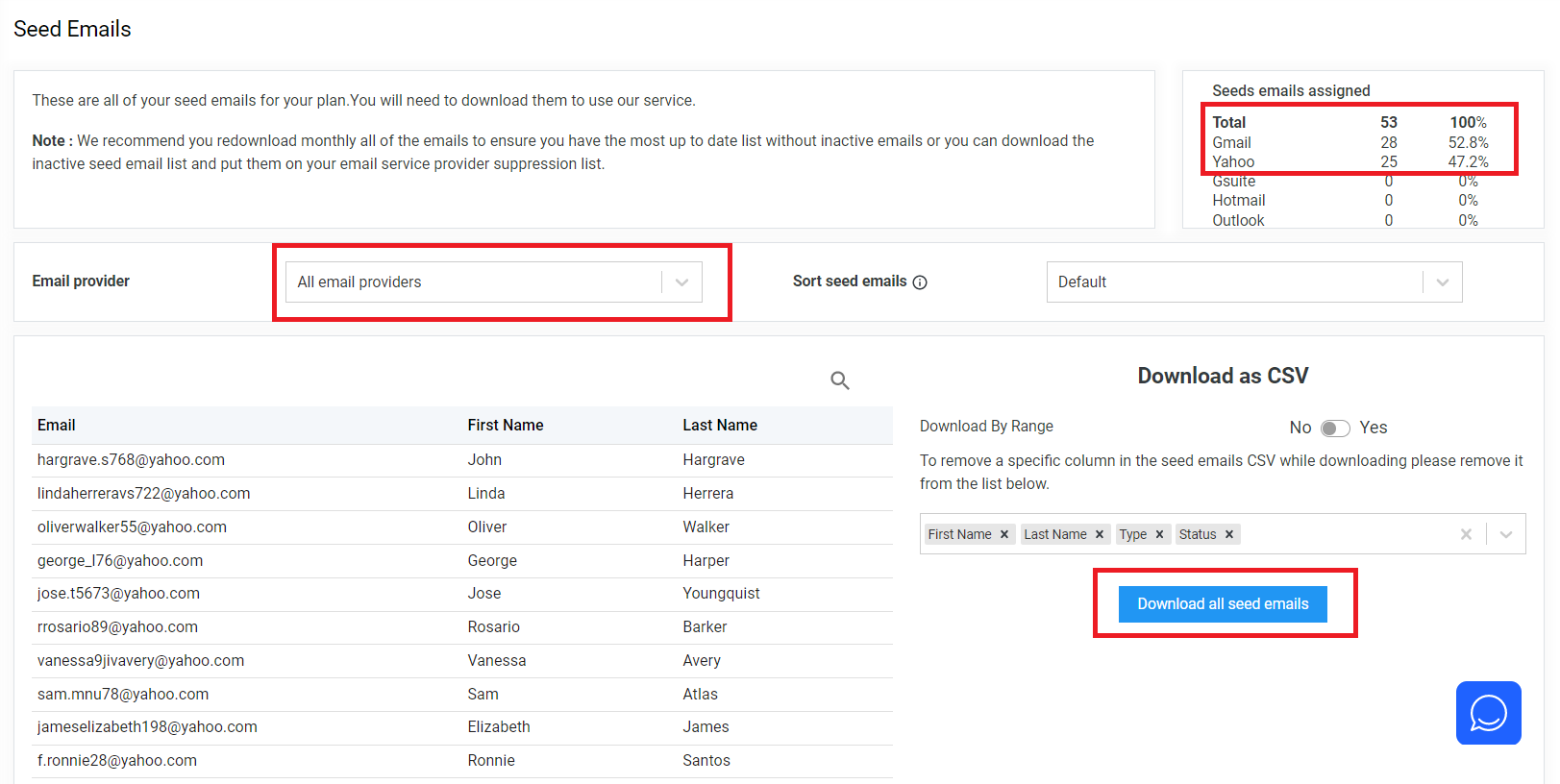The image size is (1560, 784).
Task: Click the Youngquist last name cell
Action: tap(722, 593)
